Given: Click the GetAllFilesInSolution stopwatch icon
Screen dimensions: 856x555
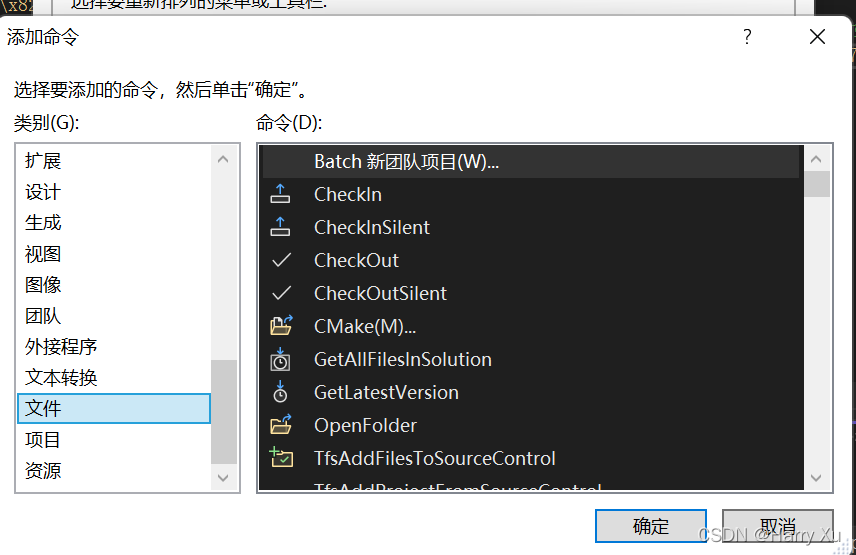Looking at the screenshot, I should [281, 359].
